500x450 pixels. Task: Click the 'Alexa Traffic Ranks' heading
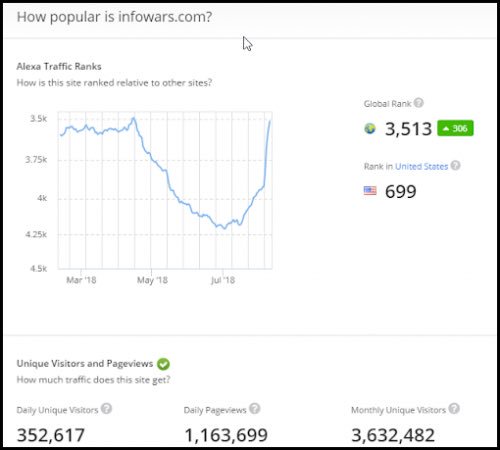[x=59, y=66]
